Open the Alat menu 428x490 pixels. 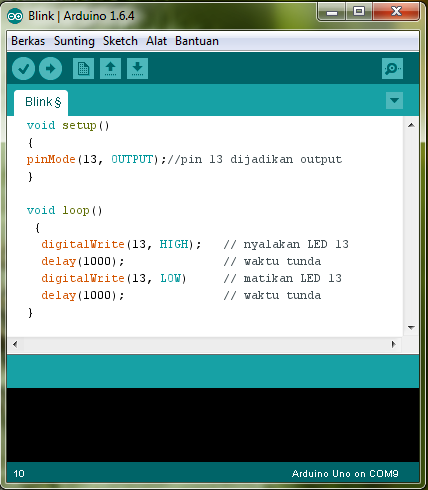coord(156,41)
